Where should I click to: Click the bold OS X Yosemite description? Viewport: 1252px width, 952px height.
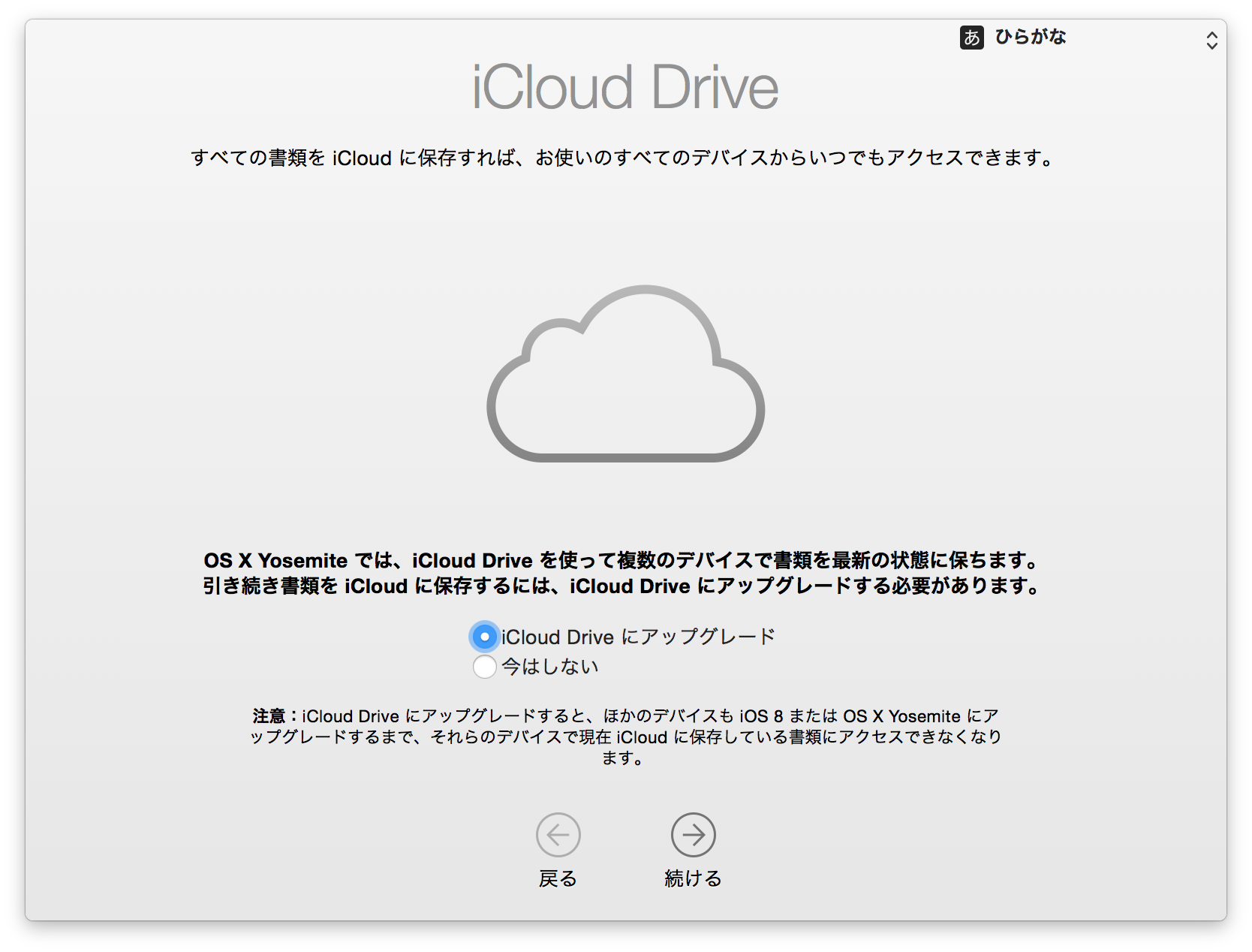[622, 573]
